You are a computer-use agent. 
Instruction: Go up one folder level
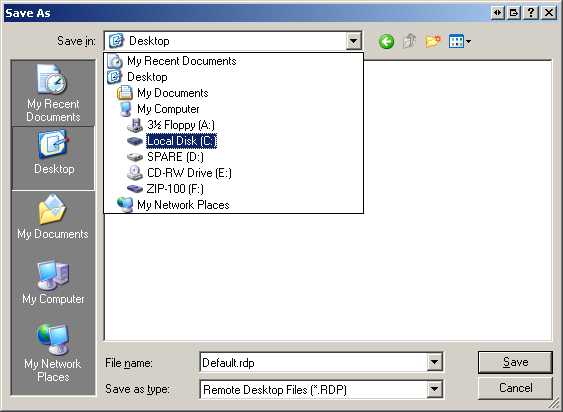click(x=409, y=41)
